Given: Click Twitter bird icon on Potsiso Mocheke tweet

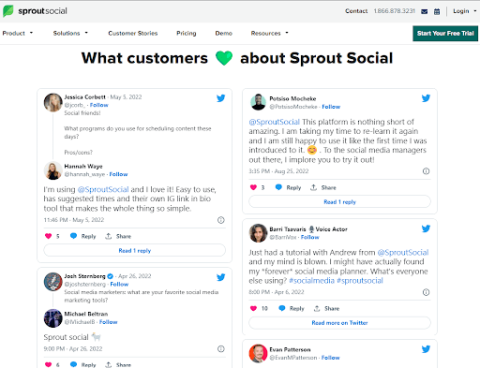Looking at the screenshot, I should pos(426,98).
